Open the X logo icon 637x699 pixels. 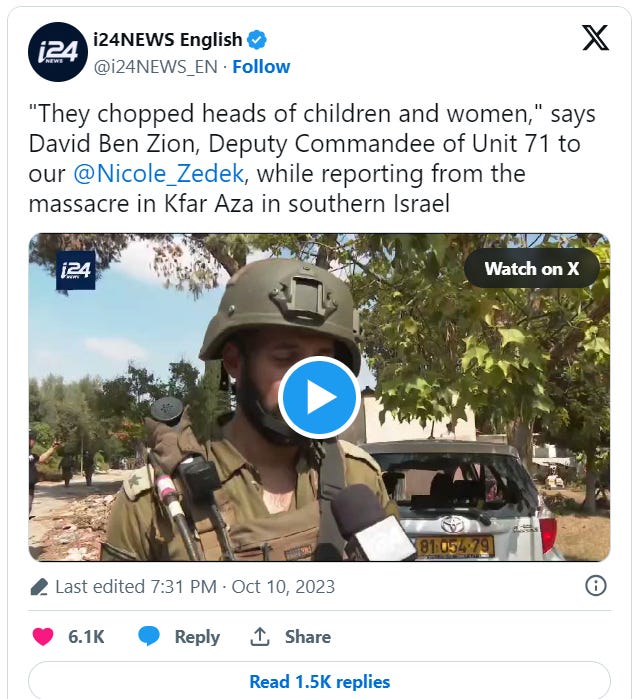click(595, 37)
